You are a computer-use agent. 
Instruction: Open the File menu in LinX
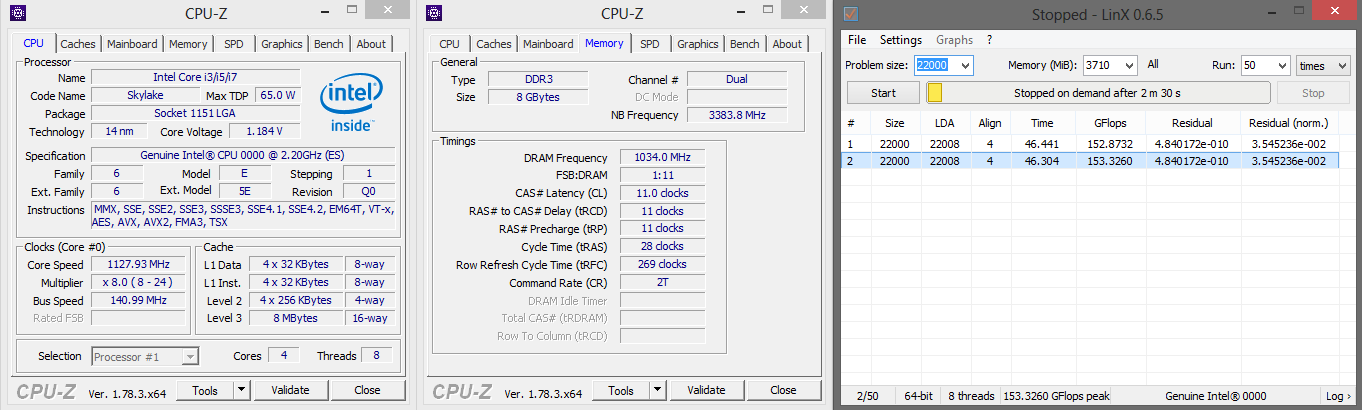tap(857, 40)
